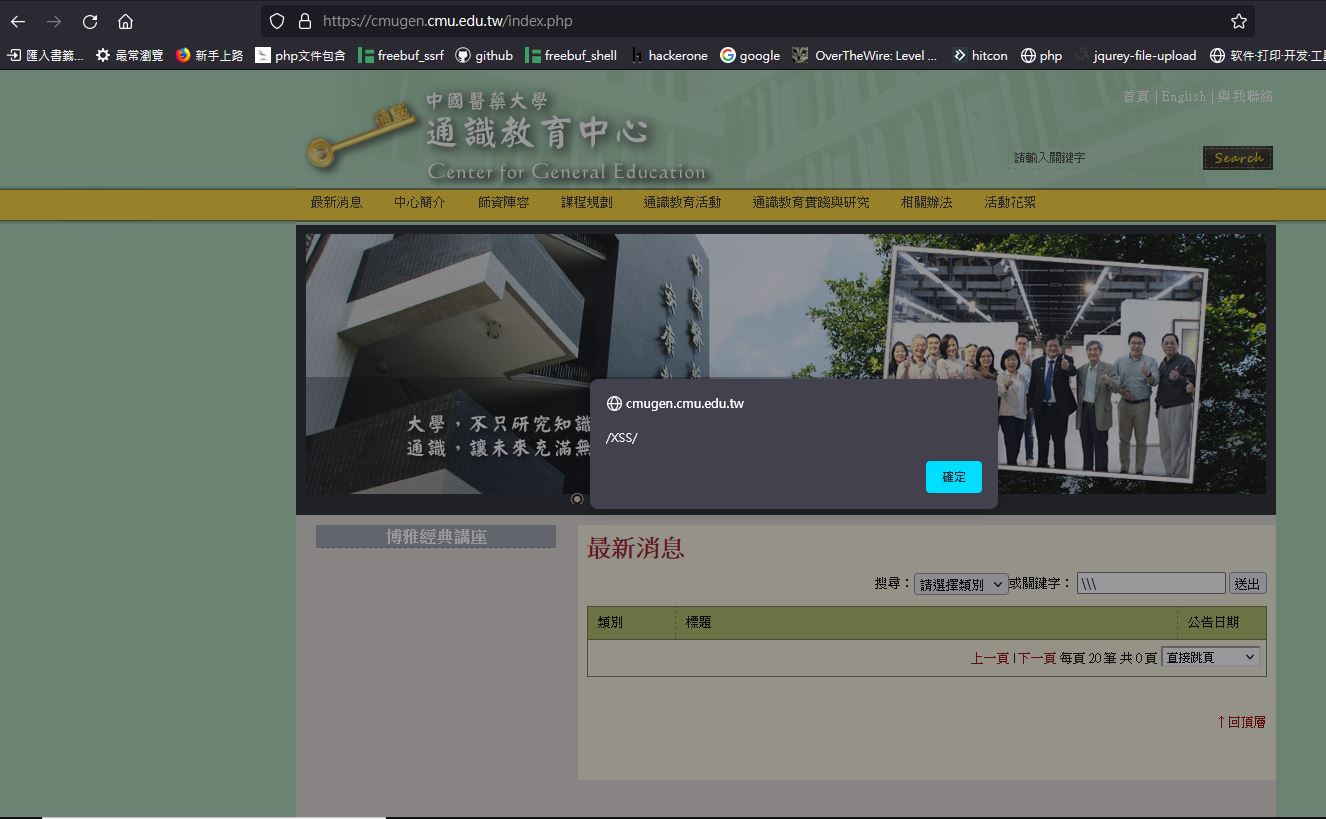Image resolution: width=1326 pixels, height=819 pixels.
Task: Open the 相關辦法 menu item
Action: 926,202
